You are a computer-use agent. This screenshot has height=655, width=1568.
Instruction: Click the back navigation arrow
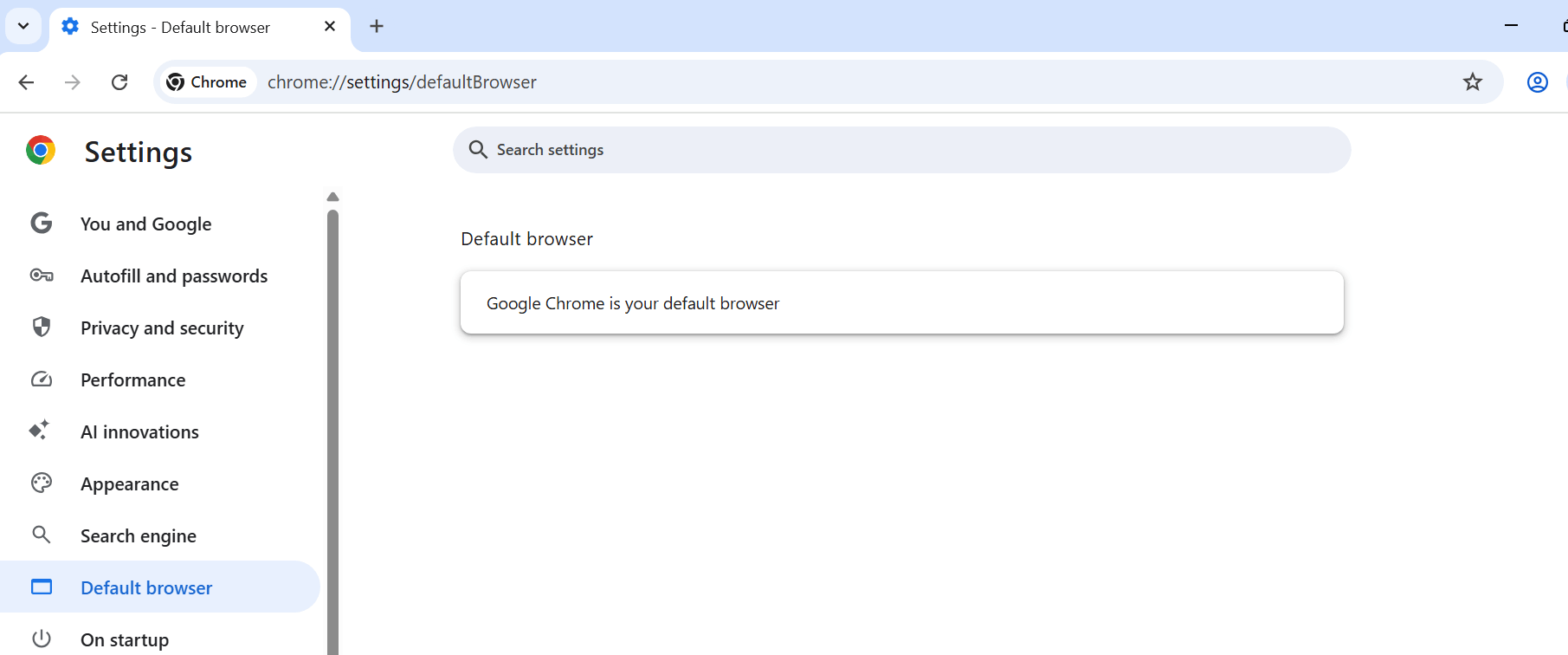tap(26, 82)
